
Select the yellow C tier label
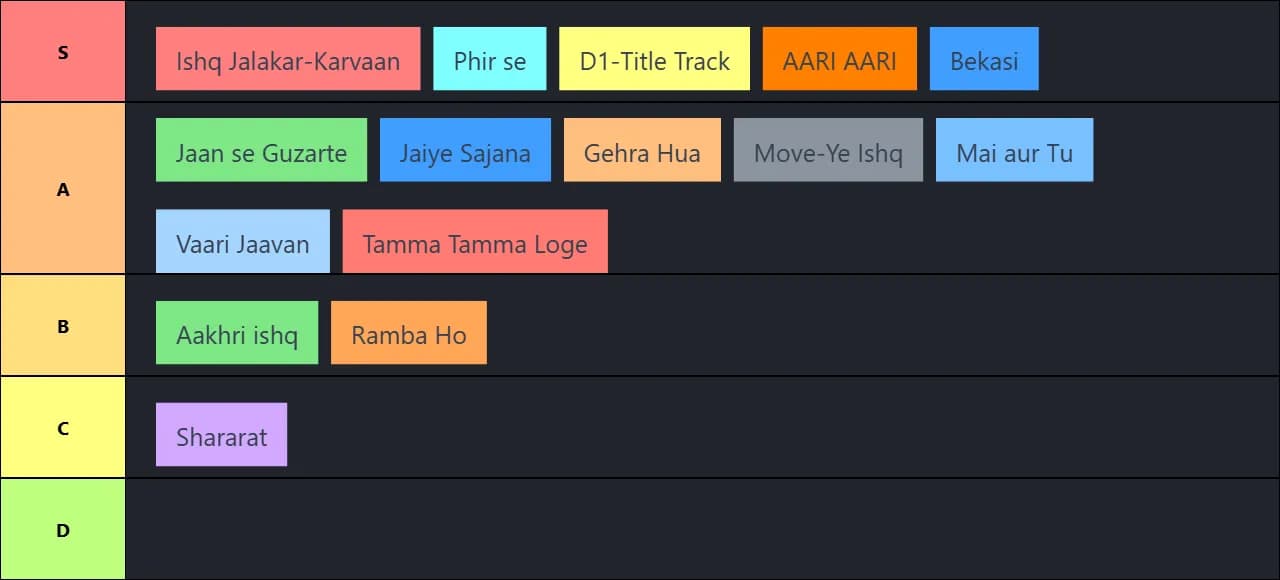tap(63, 427)
